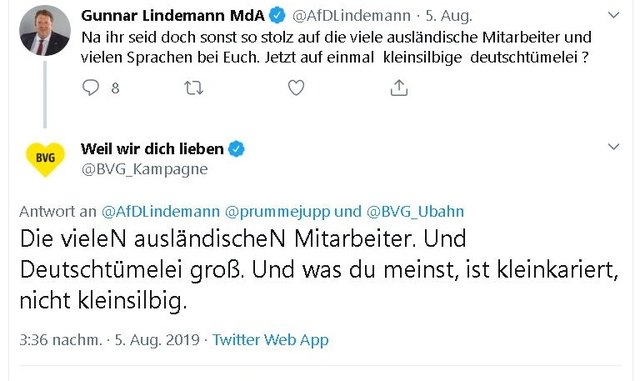Open the Weil wir dich lieben profile name
The width and height of the screenshot is (640, 381).
click(152, 149)
